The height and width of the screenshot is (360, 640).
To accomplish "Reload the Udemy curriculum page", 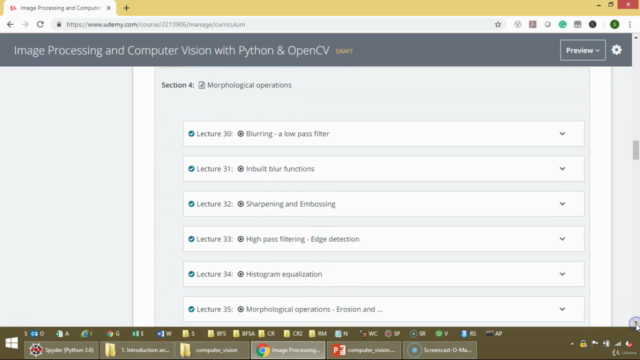I will (x=40, y=24).
